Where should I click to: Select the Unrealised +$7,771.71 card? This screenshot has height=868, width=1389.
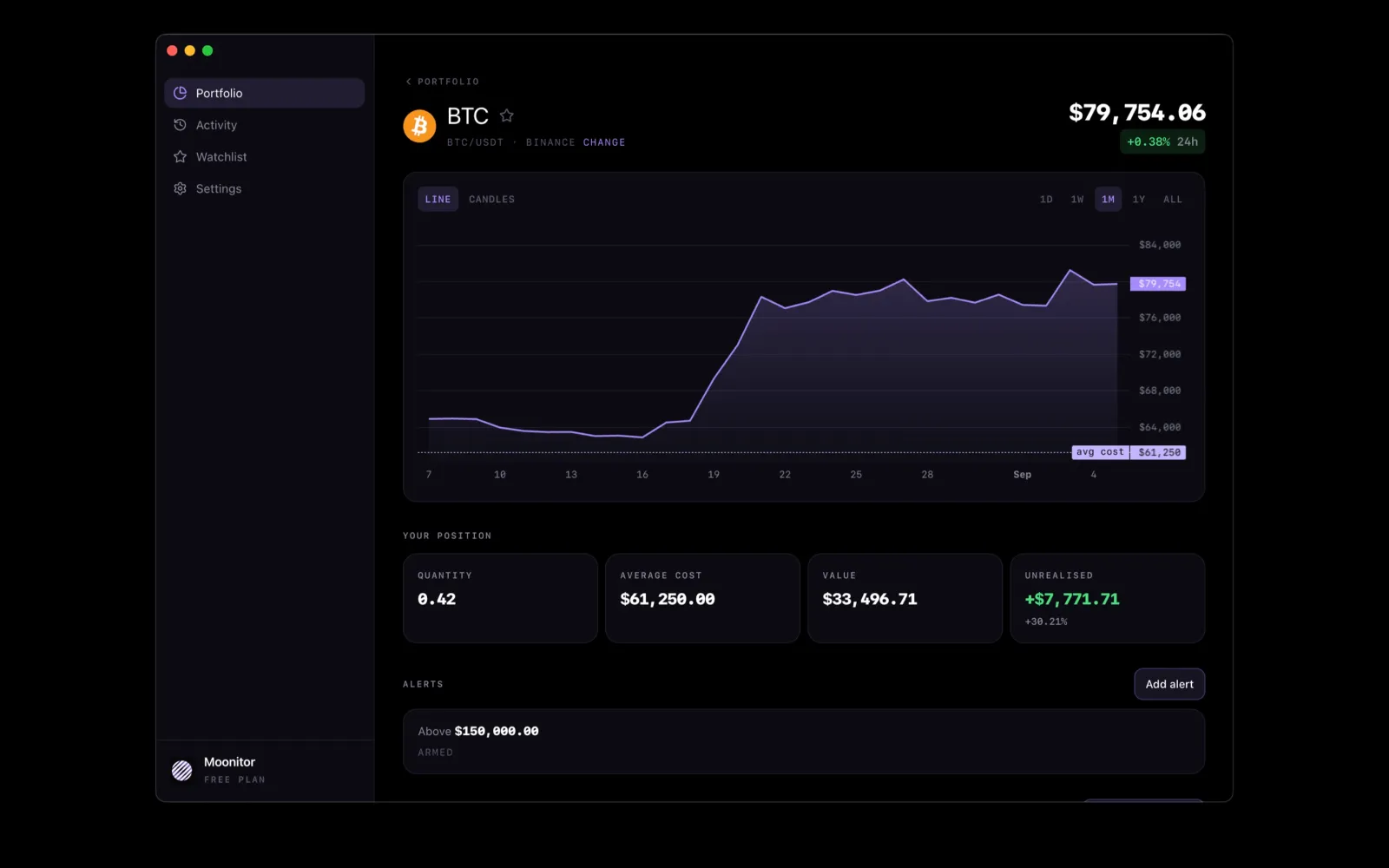tap(1108, 598)
